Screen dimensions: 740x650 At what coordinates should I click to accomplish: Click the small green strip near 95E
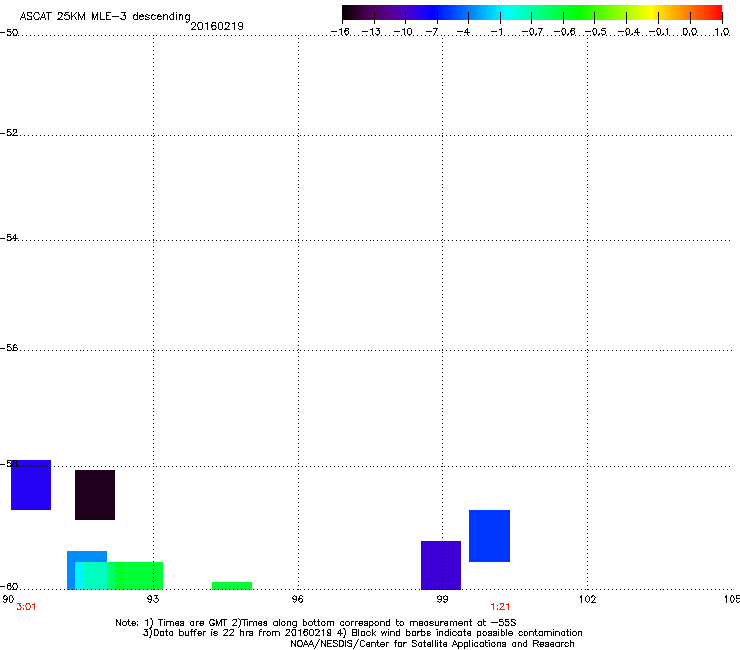[232, 586]
